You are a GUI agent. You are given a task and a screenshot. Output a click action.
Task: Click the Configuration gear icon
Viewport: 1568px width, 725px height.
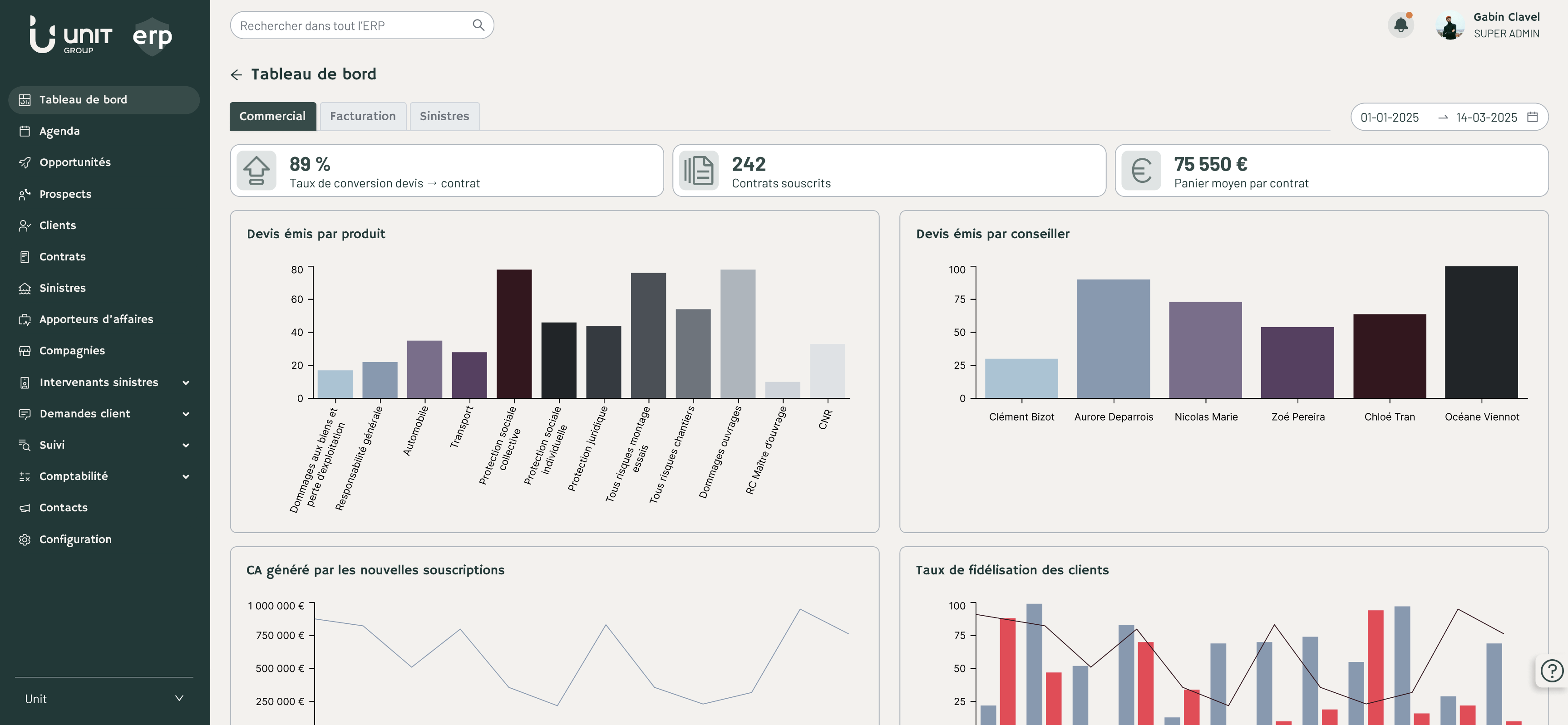(x=25, y=539)
